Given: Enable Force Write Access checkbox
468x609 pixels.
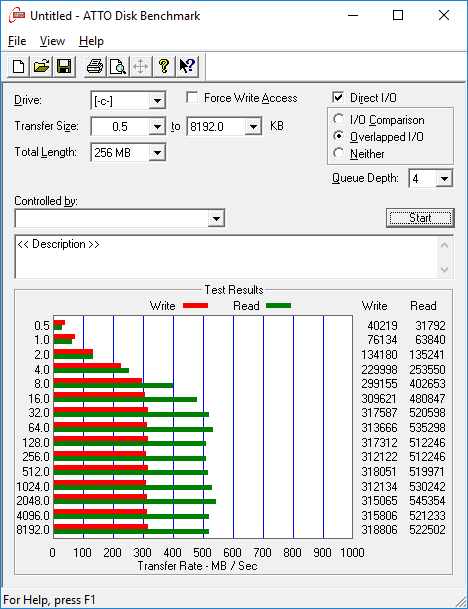Looking at the screenshot, I should pyautogui.click(x=192, y=97).
